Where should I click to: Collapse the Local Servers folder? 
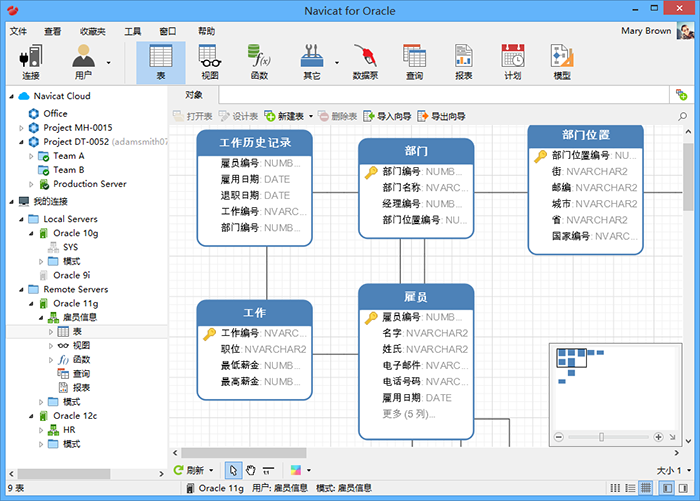[x=21, y=219]
